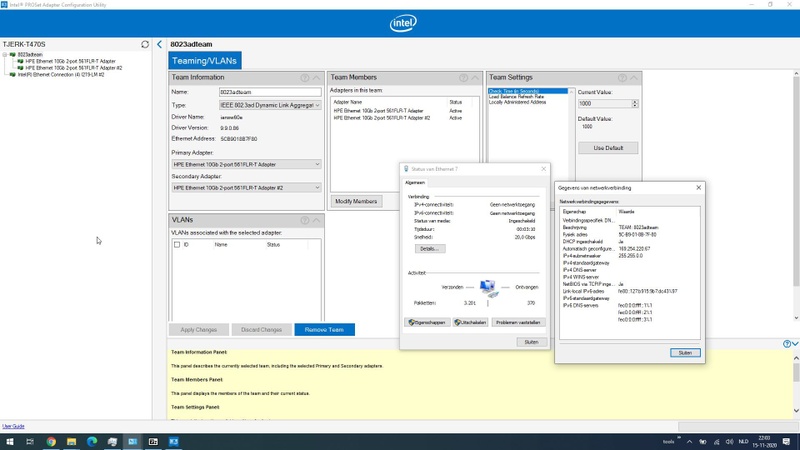Click the Apply Changes button
Viewport: 800px width, 450px height.
(x=198, y=330)
